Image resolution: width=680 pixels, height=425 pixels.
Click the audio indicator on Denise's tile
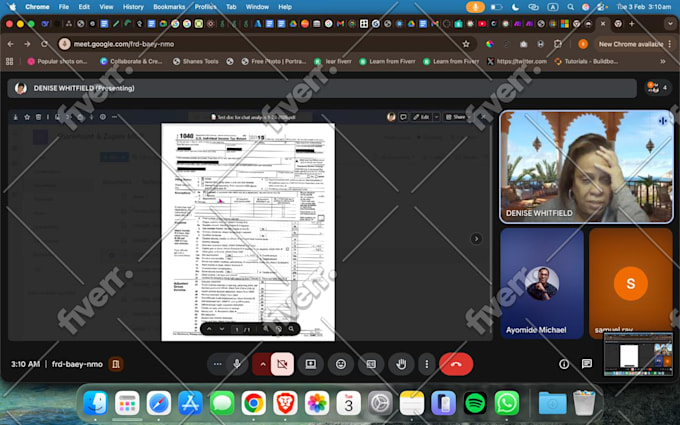click(x=662, y=121)
